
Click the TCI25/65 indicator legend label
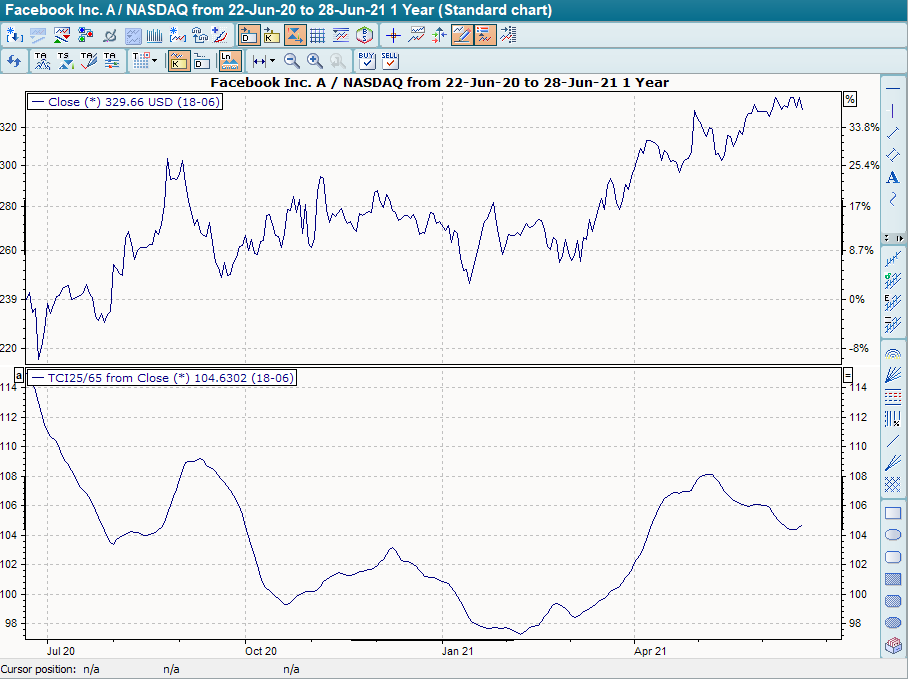tap(162, 378)
